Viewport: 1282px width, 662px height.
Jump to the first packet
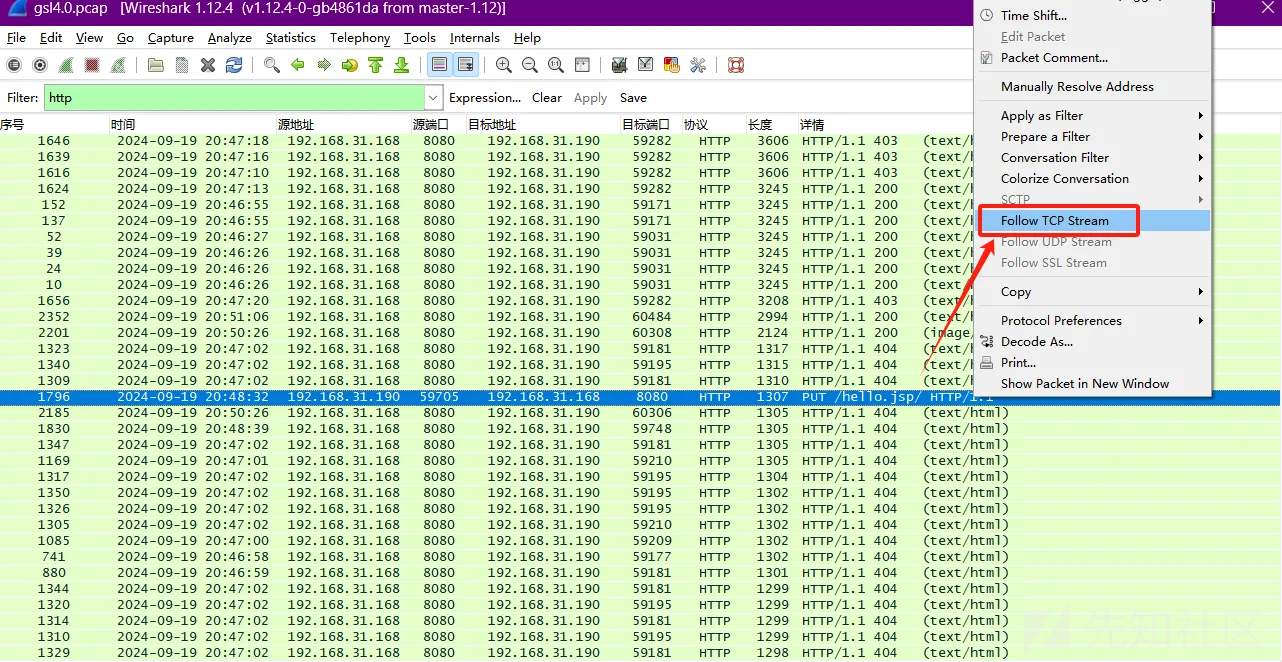375,65
